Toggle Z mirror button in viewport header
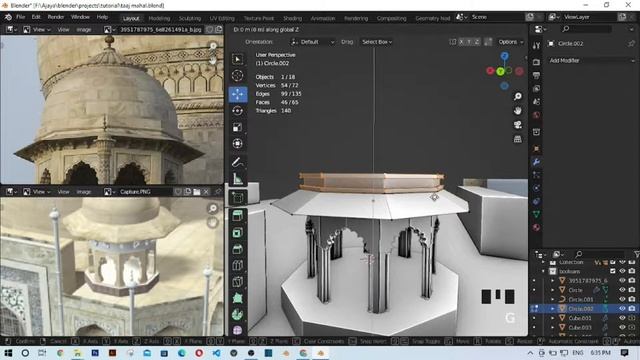 [477, 42]
